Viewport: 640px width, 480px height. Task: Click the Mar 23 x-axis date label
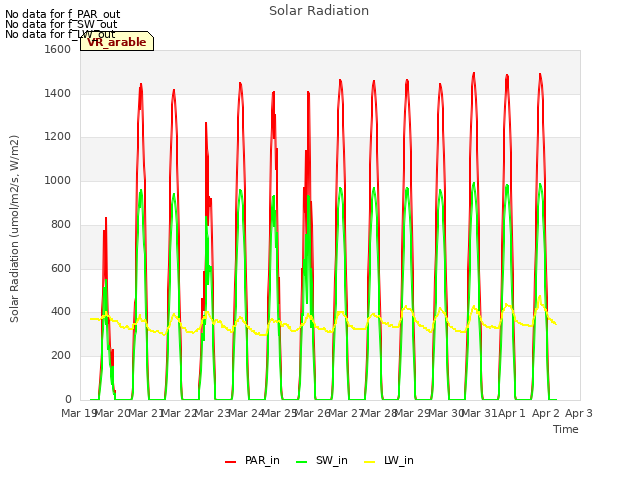tap(212, 413)
